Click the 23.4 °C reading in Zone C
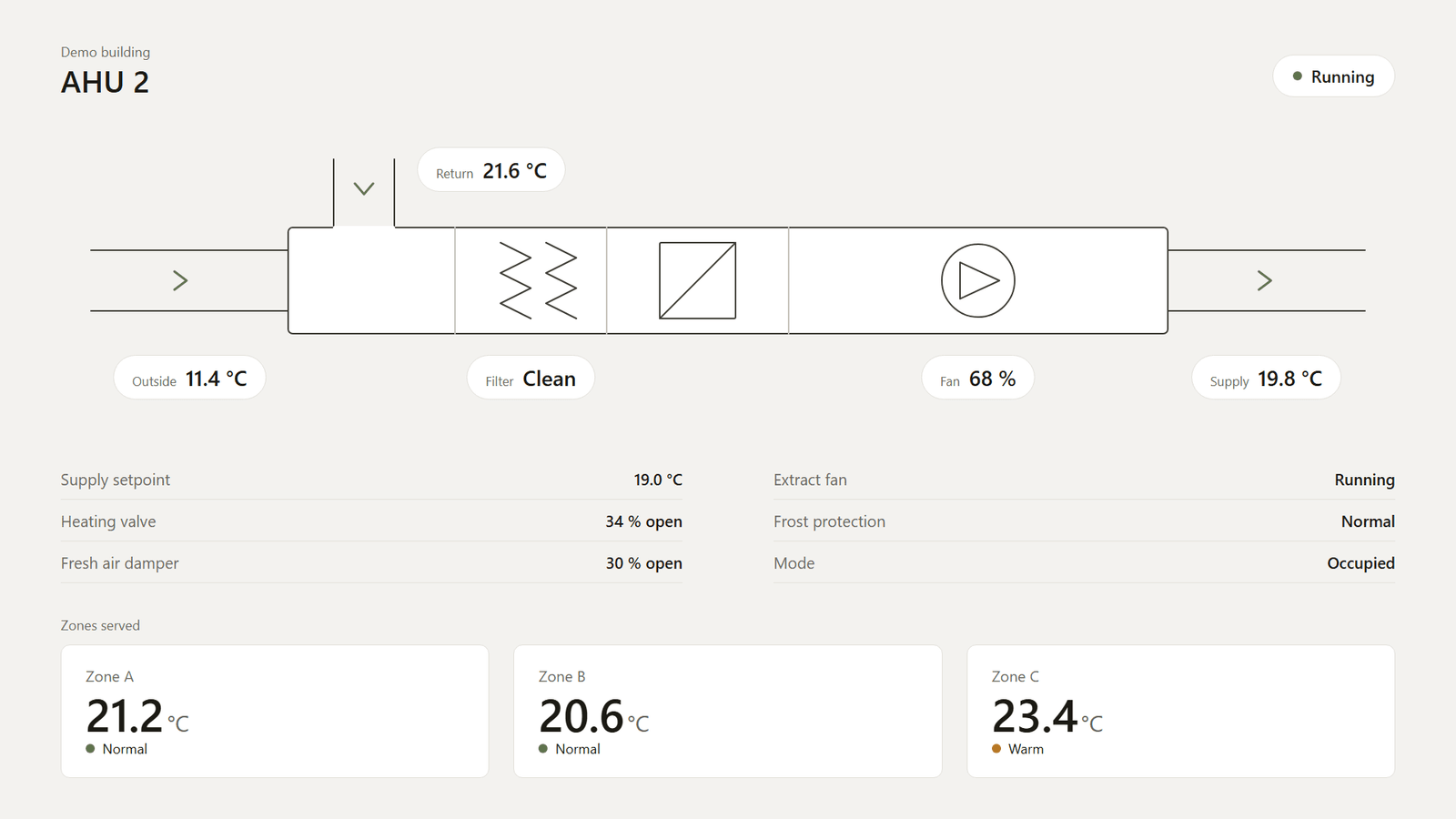 (1046, 716)
